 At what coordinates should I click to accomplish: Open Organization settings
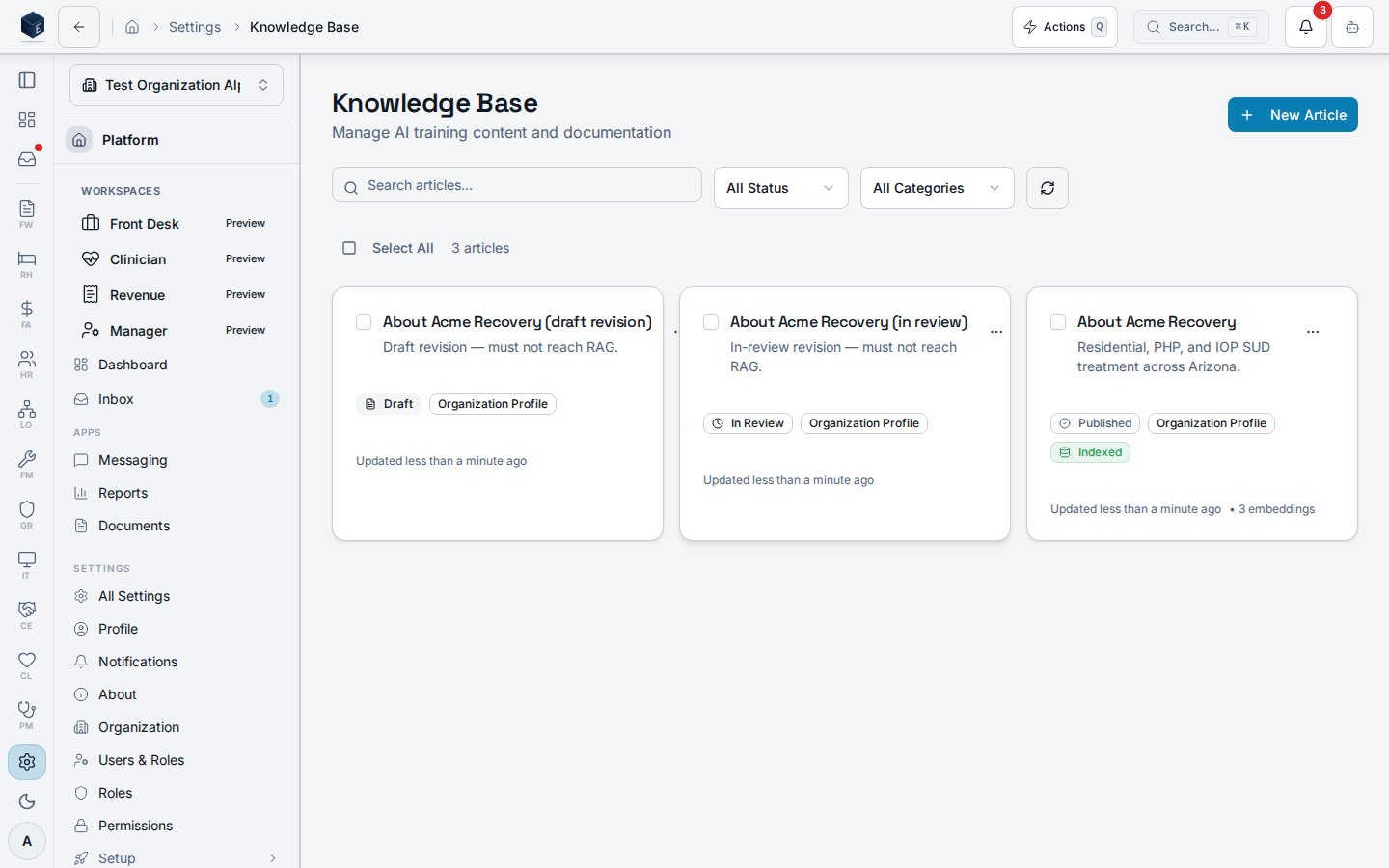click(177, 727)
